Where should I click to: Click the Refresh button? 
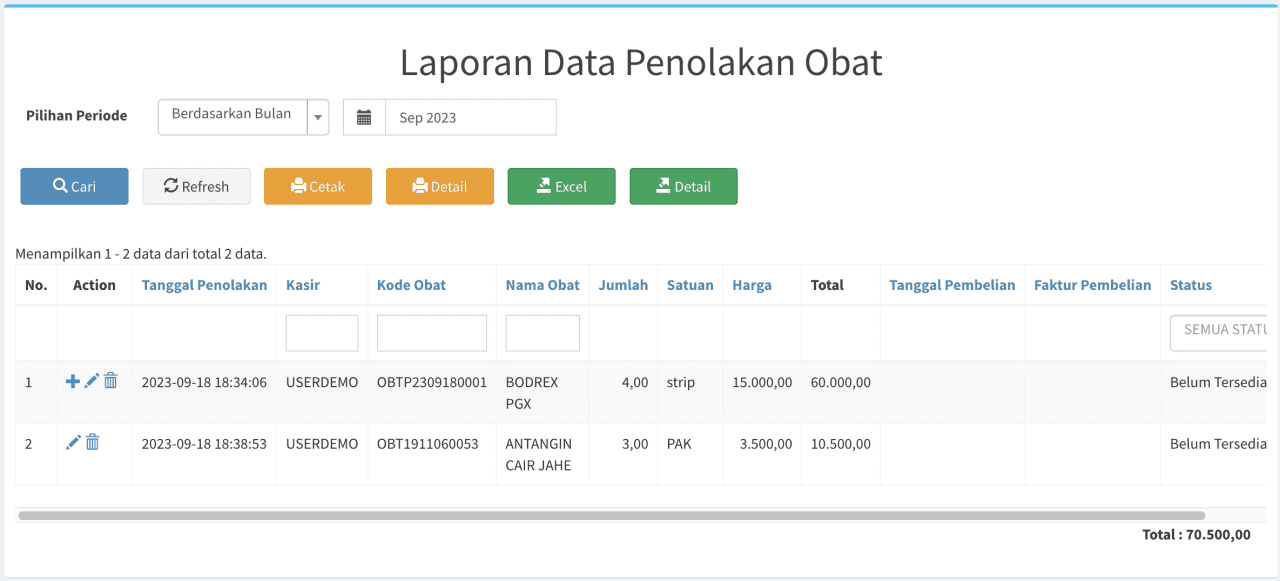[x=197, y=186]
